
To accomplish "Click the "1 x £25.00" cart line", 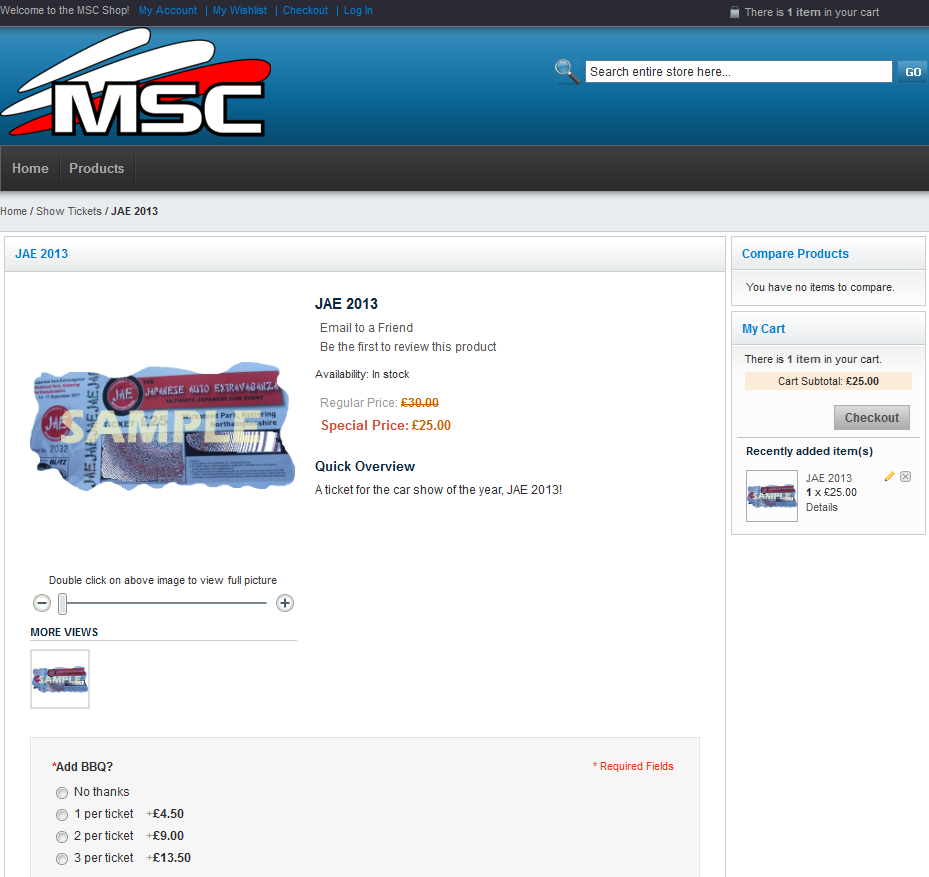I will coord(831,492).
